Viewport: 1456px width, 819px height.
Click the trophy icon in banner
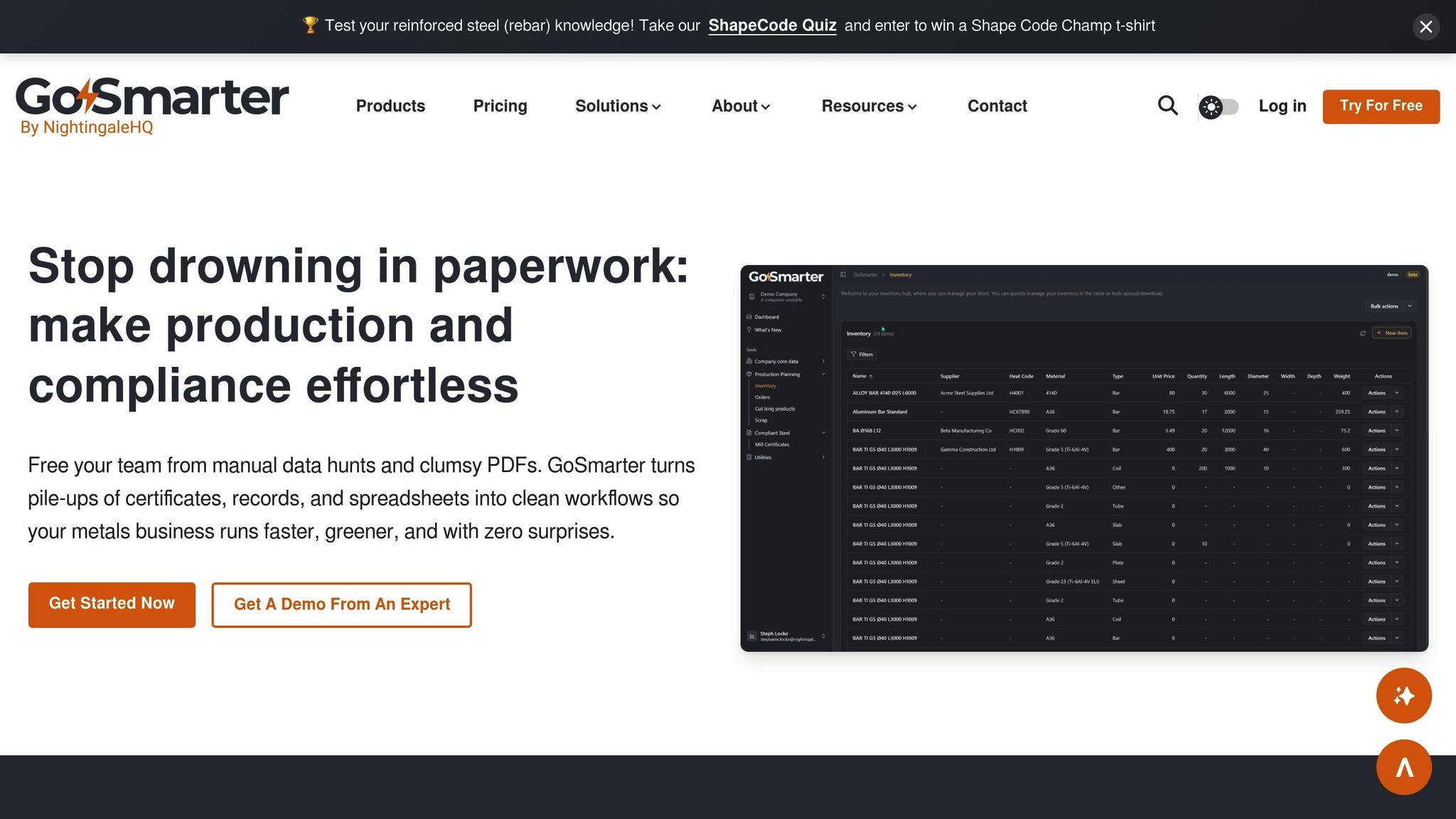pyautogui.click(x=310, y=26)
